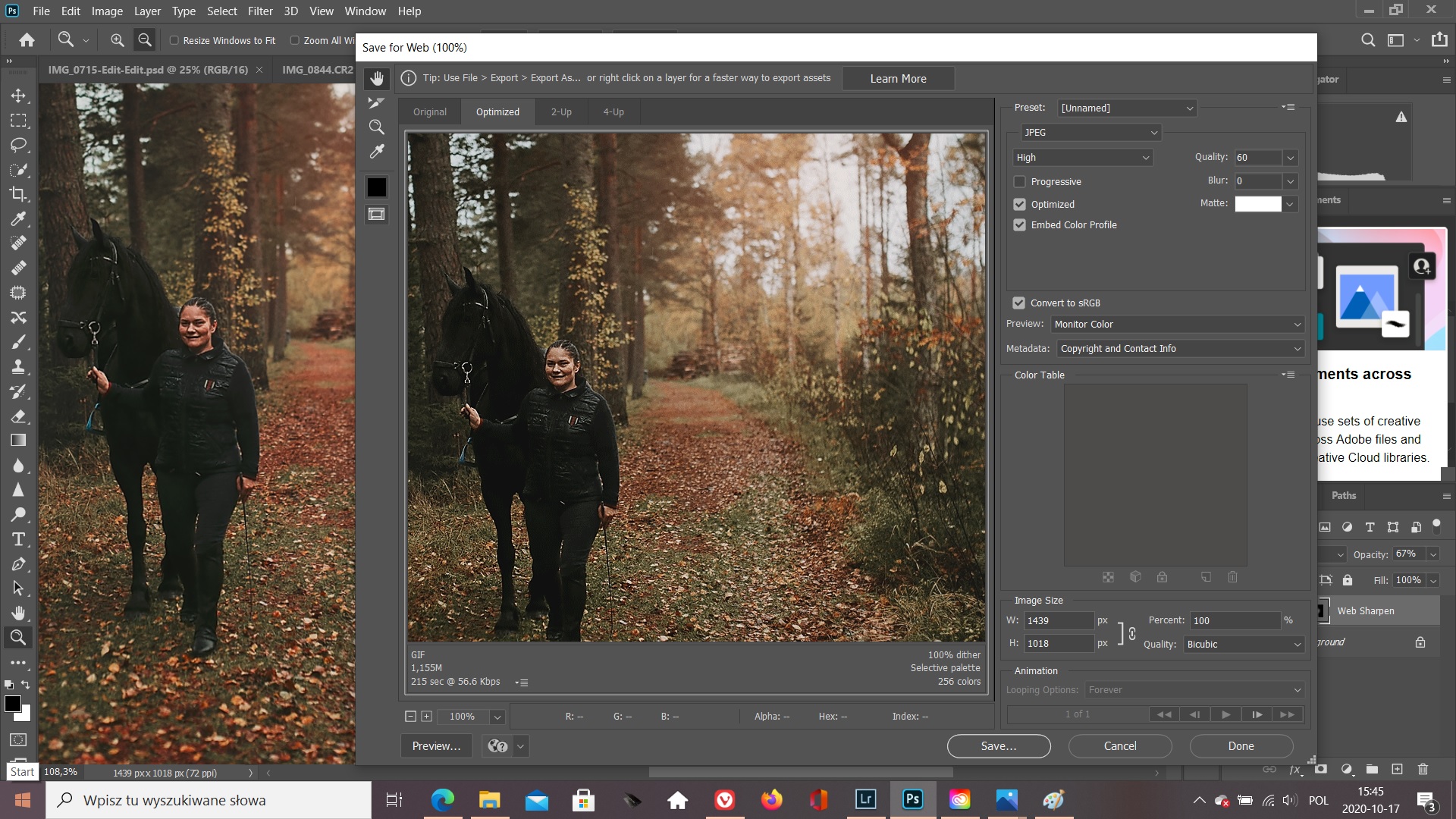Open Lightroom from the taskbar
Viewport: 1456px width, 819px height.
point(865,799)
